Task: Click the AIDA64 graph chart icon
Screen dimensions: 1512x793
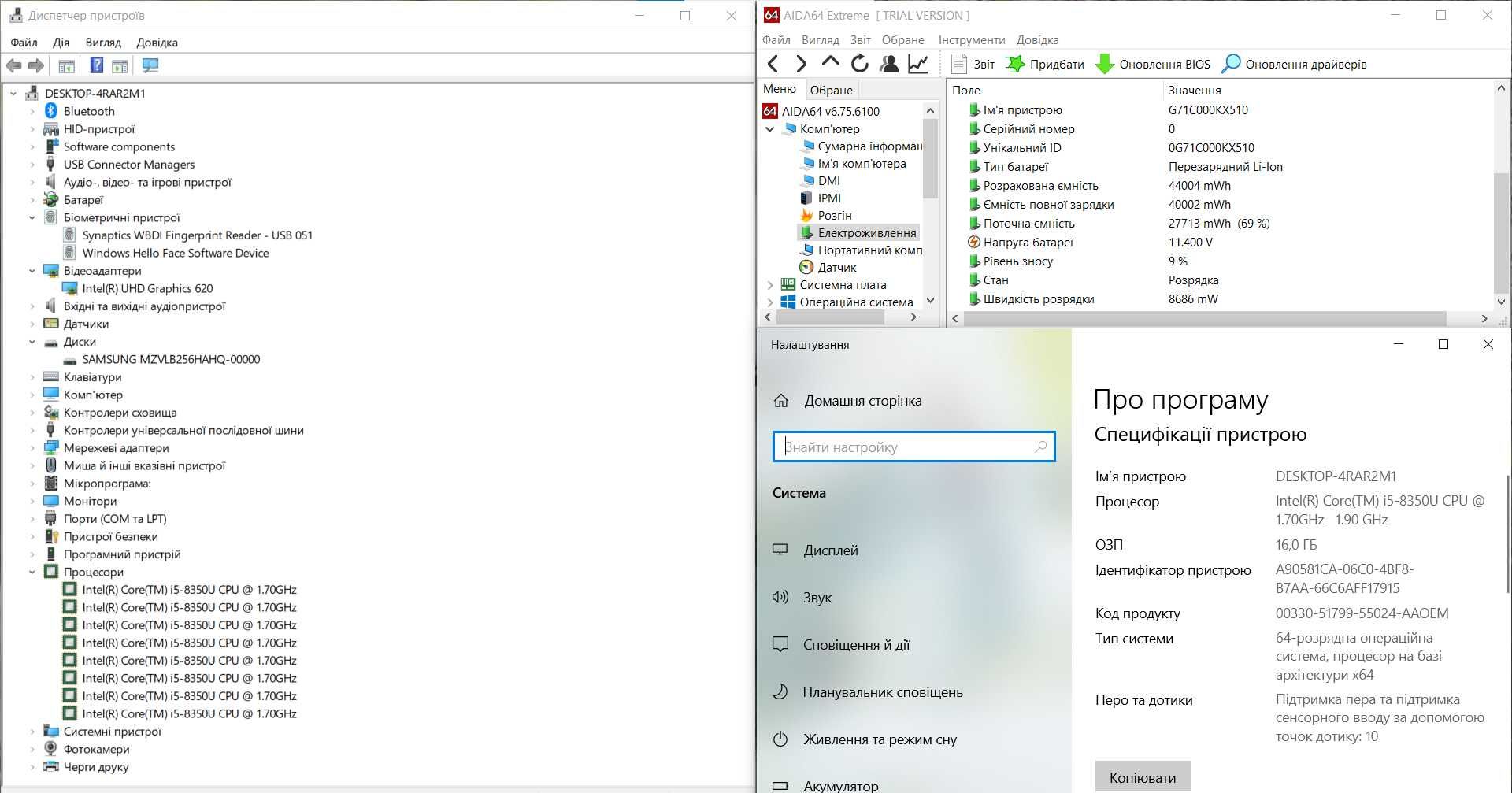Action: tap(918, 64)
